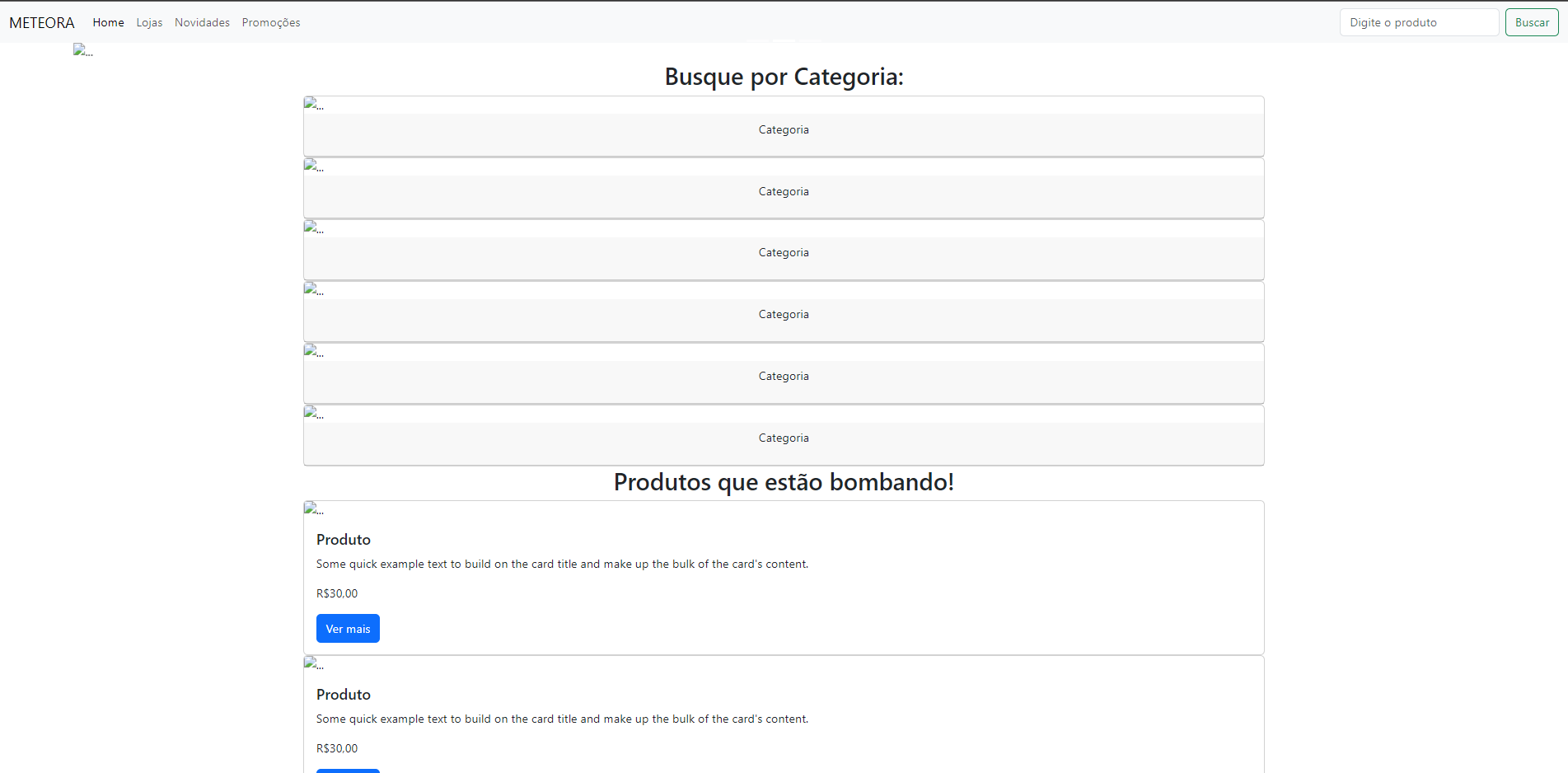
Task: Open the Novidades nav link
Action: point(202,22)
